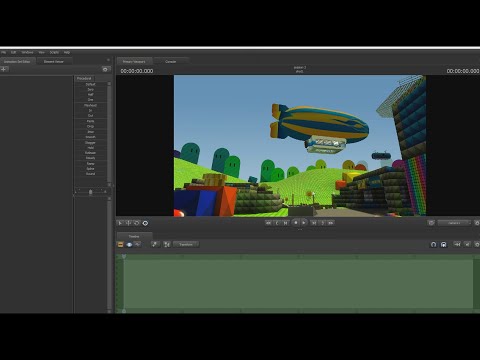This screenshot has width=480, height=360.
Task: Select the rotation manipulator tool below viewport
Action: (x=137, y=223)
